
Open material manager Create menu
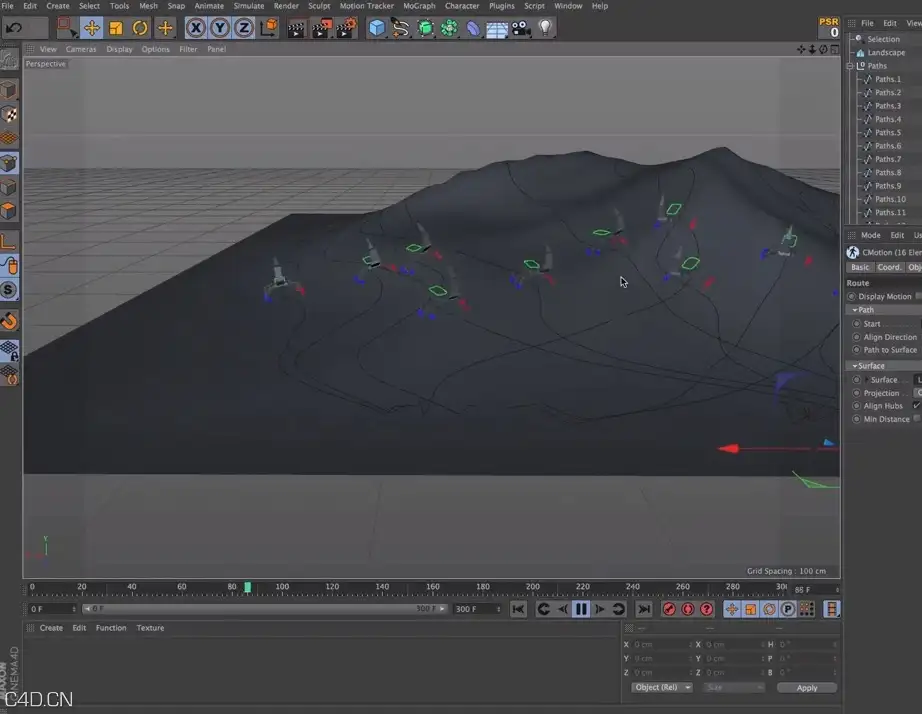(x=51, y=628)
